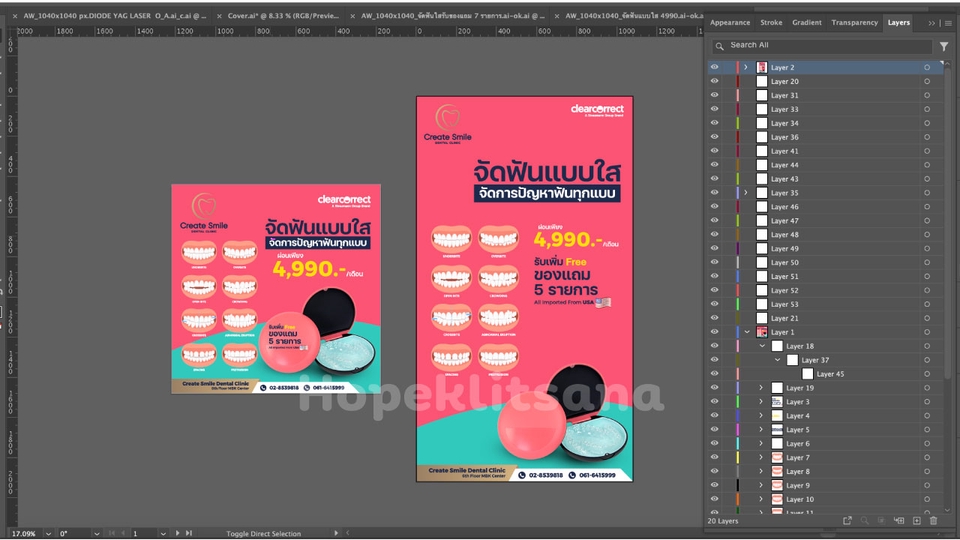The image size is (960, 540).
Task: Click the tall vertical artboard on canvas
Action: [x=525, y=289]
